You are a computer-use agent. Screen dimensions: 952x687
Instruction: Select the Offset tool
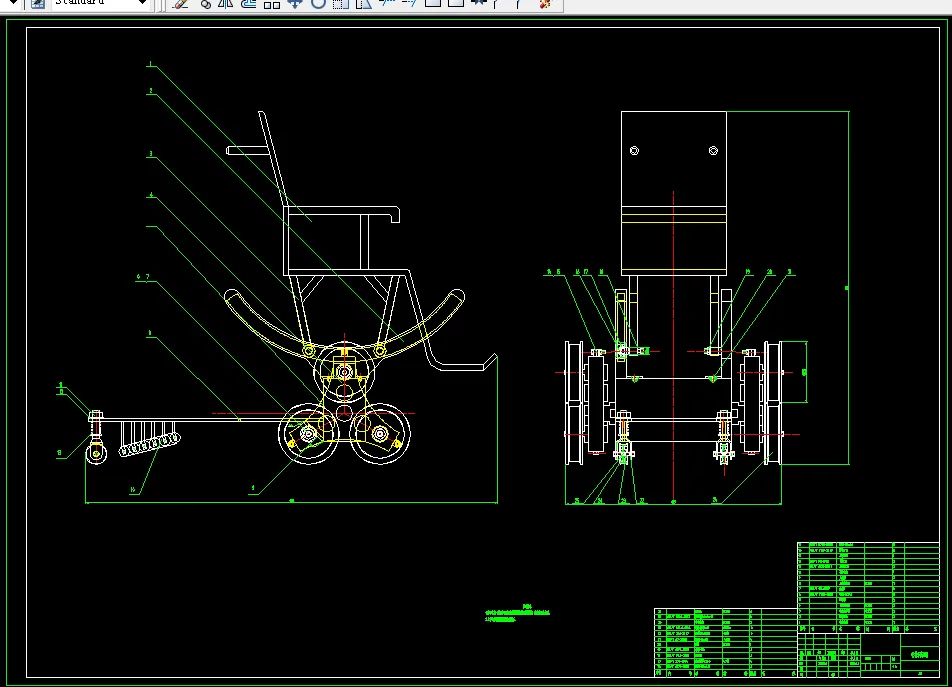point(248,4)
